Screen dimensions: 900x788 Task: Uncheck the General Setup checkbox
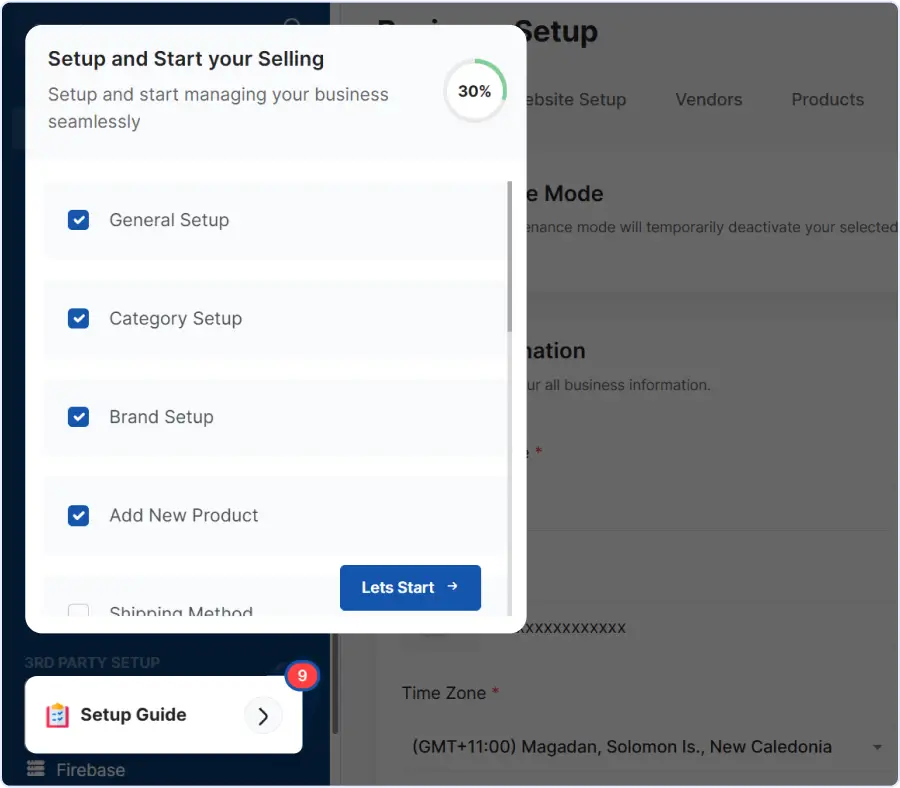(78, 220)
